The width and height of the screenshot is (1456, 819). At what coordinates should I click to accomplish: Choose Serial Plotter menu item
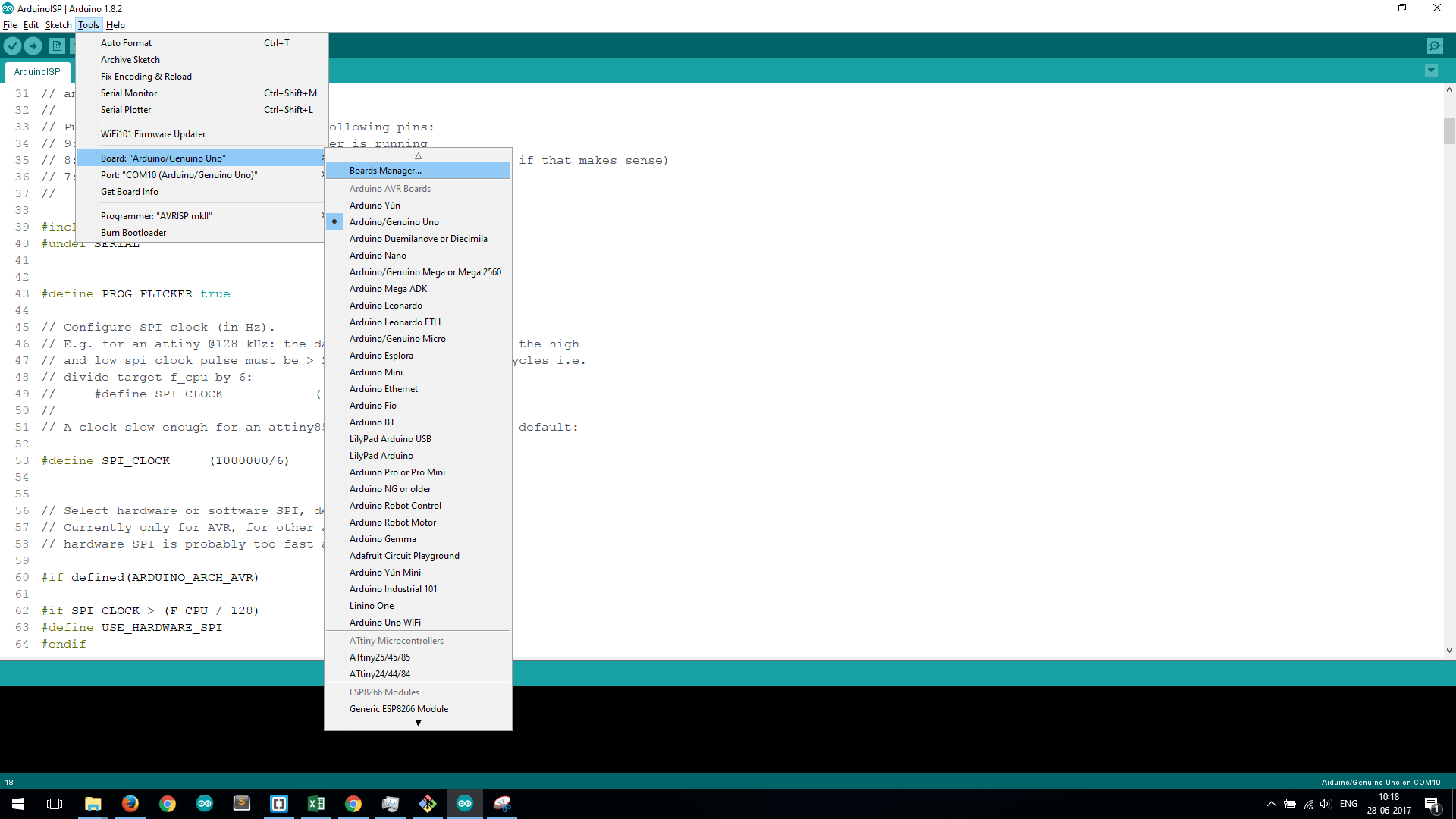point(202,110)
